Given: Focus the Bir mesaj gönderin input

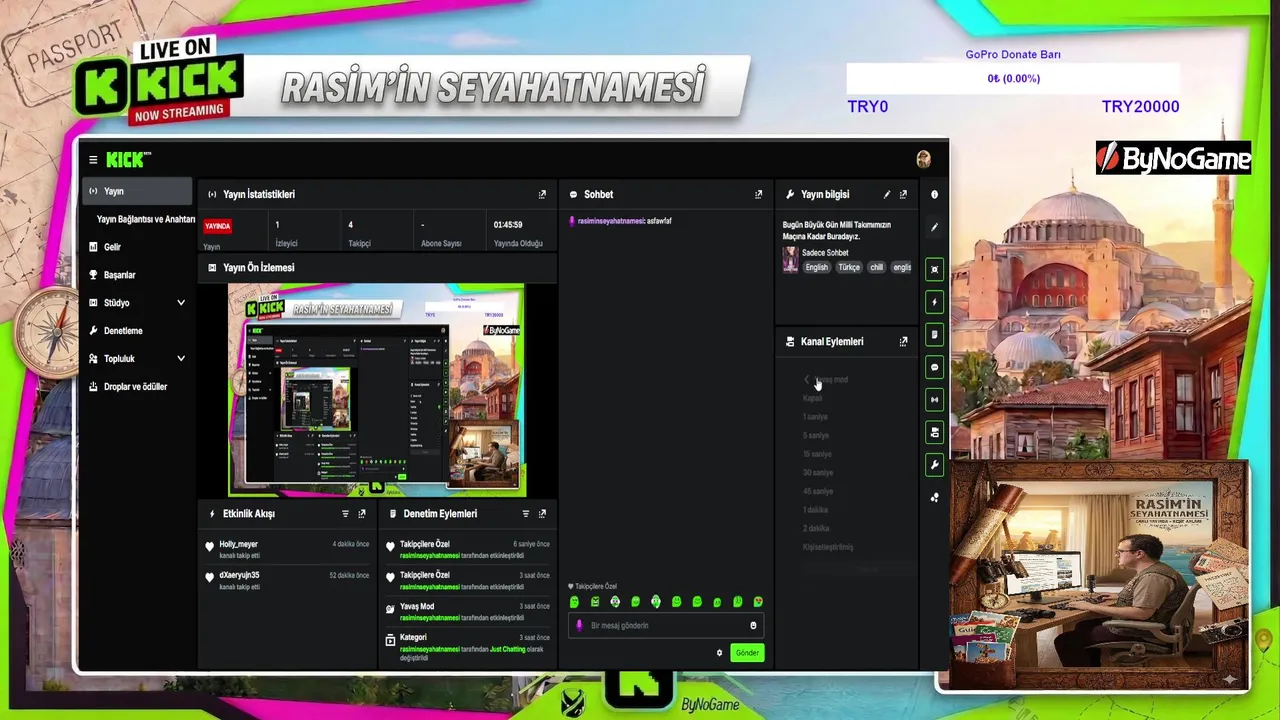Looking at the screenshot, I should pos(666,626).
